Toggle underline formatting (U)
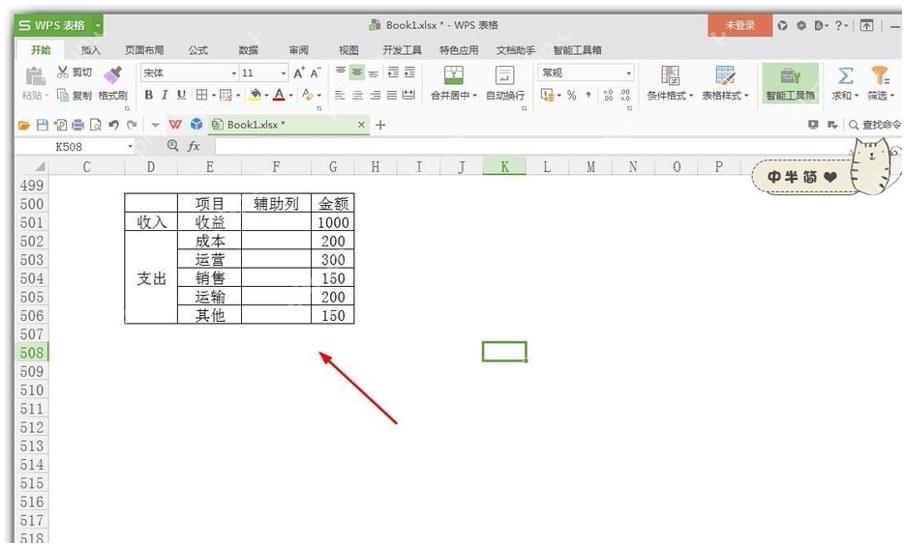904x545 pixels. coord(181,95)
